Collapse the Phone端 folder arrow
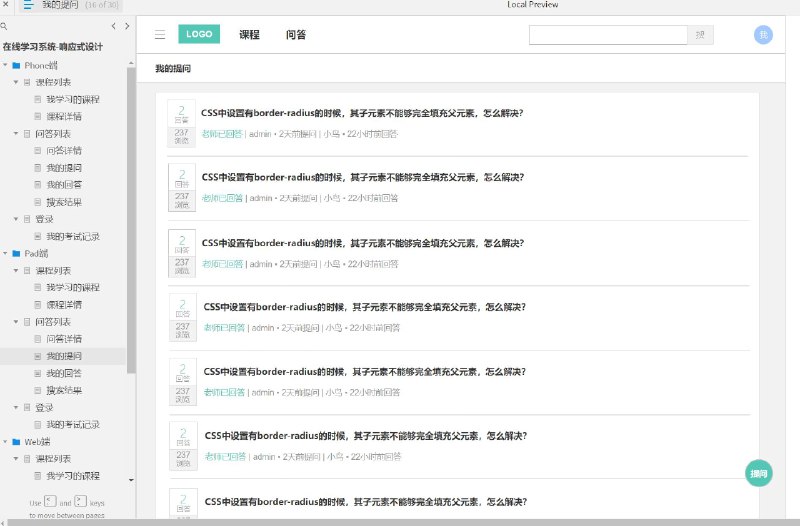 coord(5,65)
